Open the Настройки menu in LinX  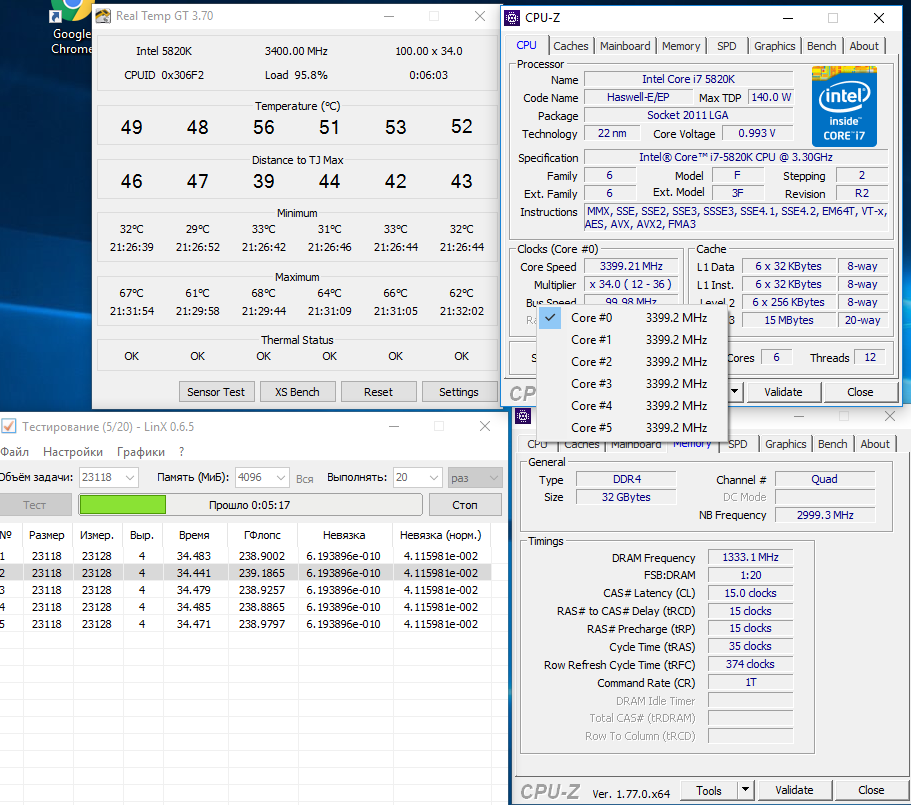[73, 452]
